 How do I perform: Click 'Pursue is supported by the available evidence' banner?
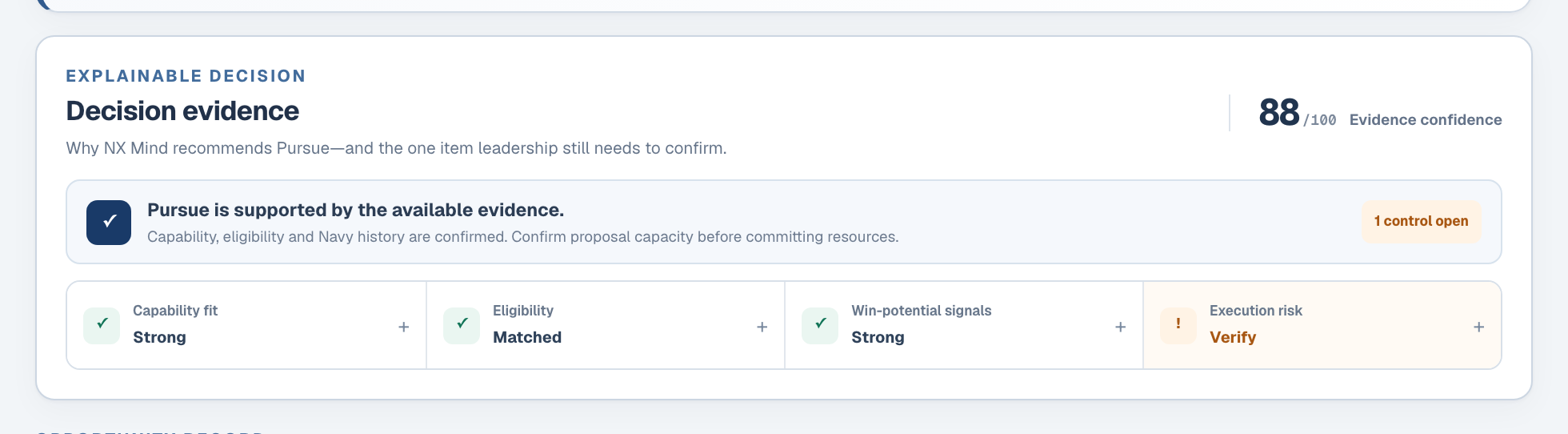(783, 222)
